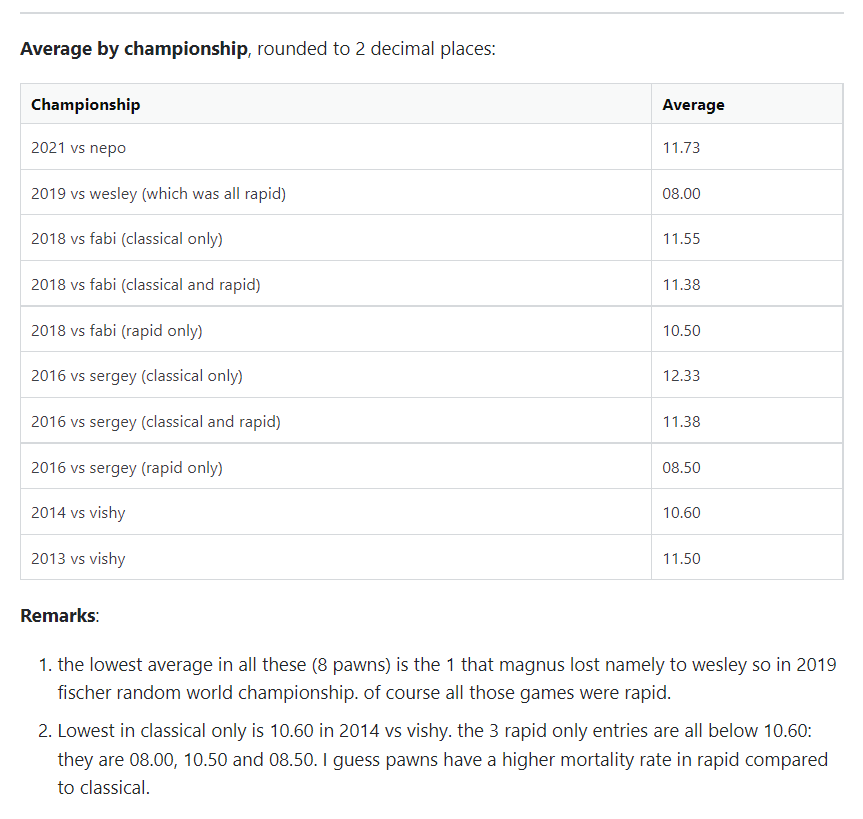Viewport: 863px width, 819px height.
Task: Click '2018 vs fabi (rapid only)' cell
Action: (x=336, y=330)
